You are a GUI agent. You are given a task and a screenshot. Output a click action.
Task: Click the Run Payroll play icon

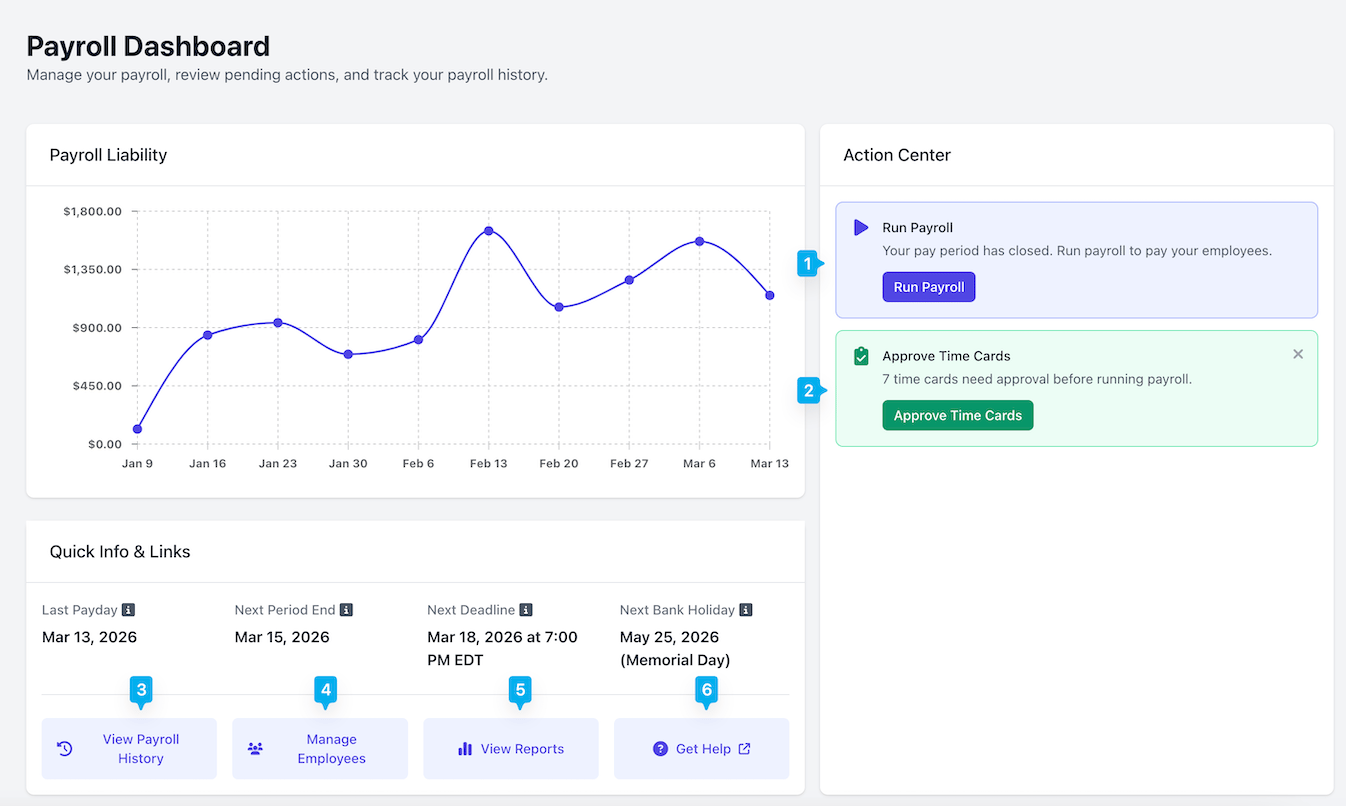point(861,228)
